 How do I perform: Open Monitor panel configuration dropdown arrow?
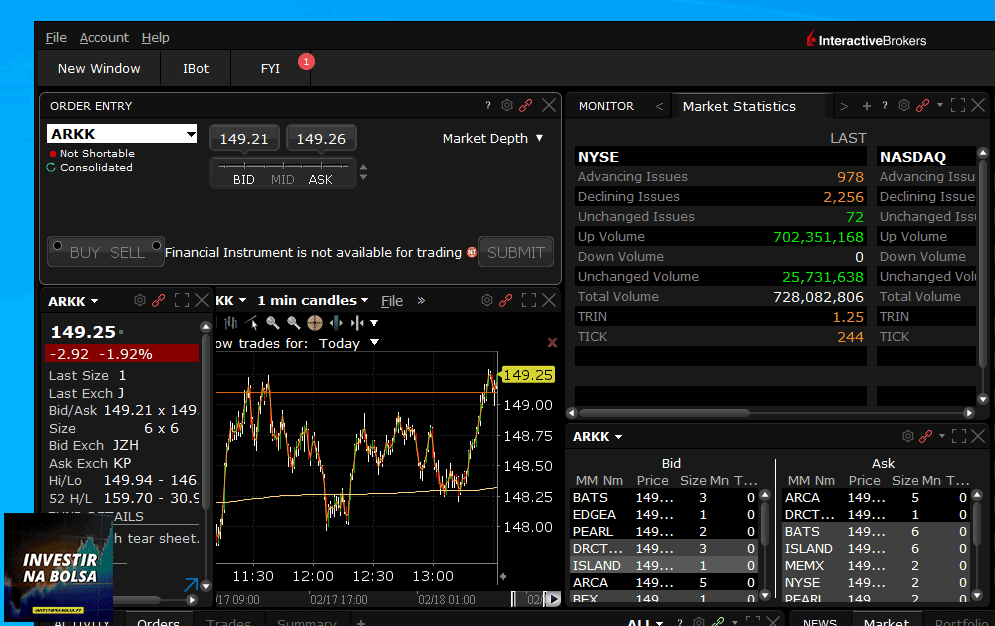940,105
